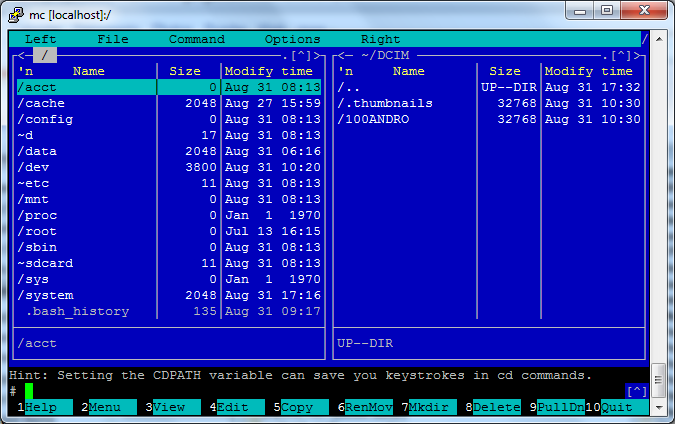This screenshot has width=675, height=424.
Task: Click terminal scrollbar down arrow
Action: pos(659,407)
